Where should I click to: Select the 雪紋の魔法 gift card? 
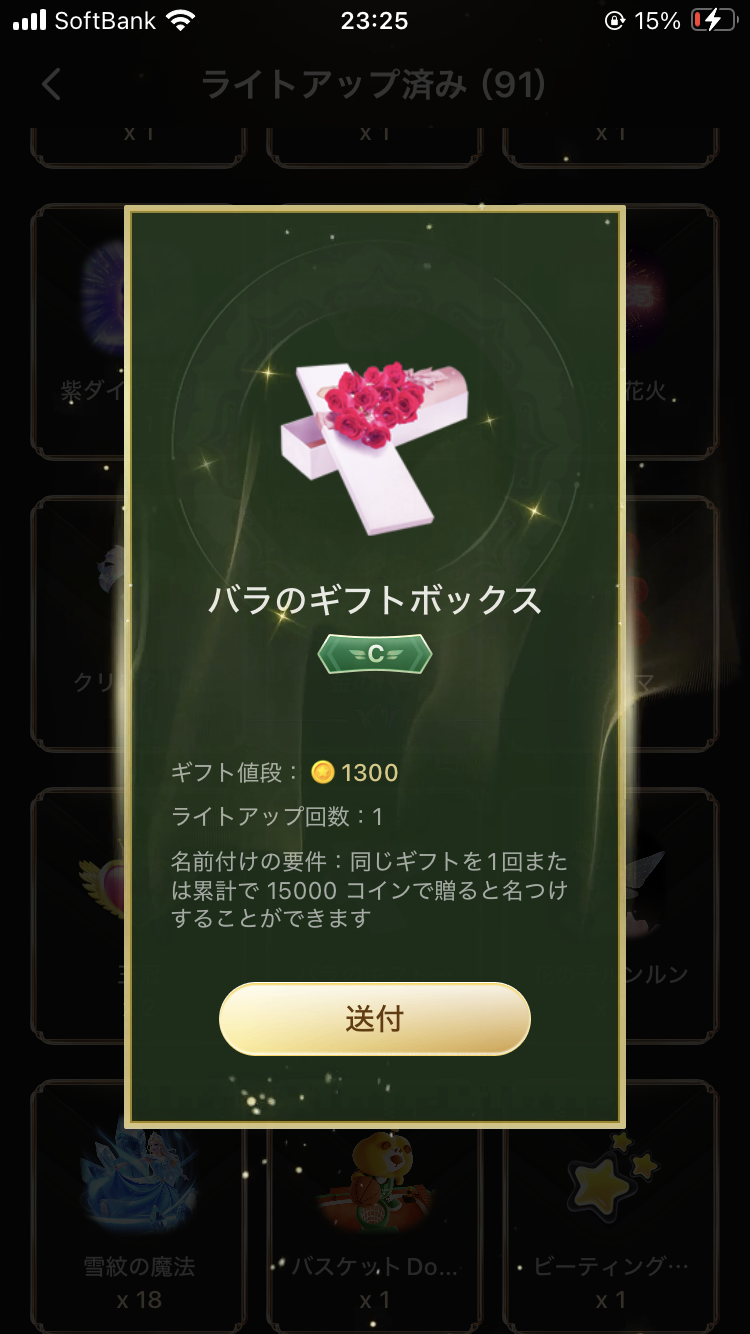(138, 1207)
